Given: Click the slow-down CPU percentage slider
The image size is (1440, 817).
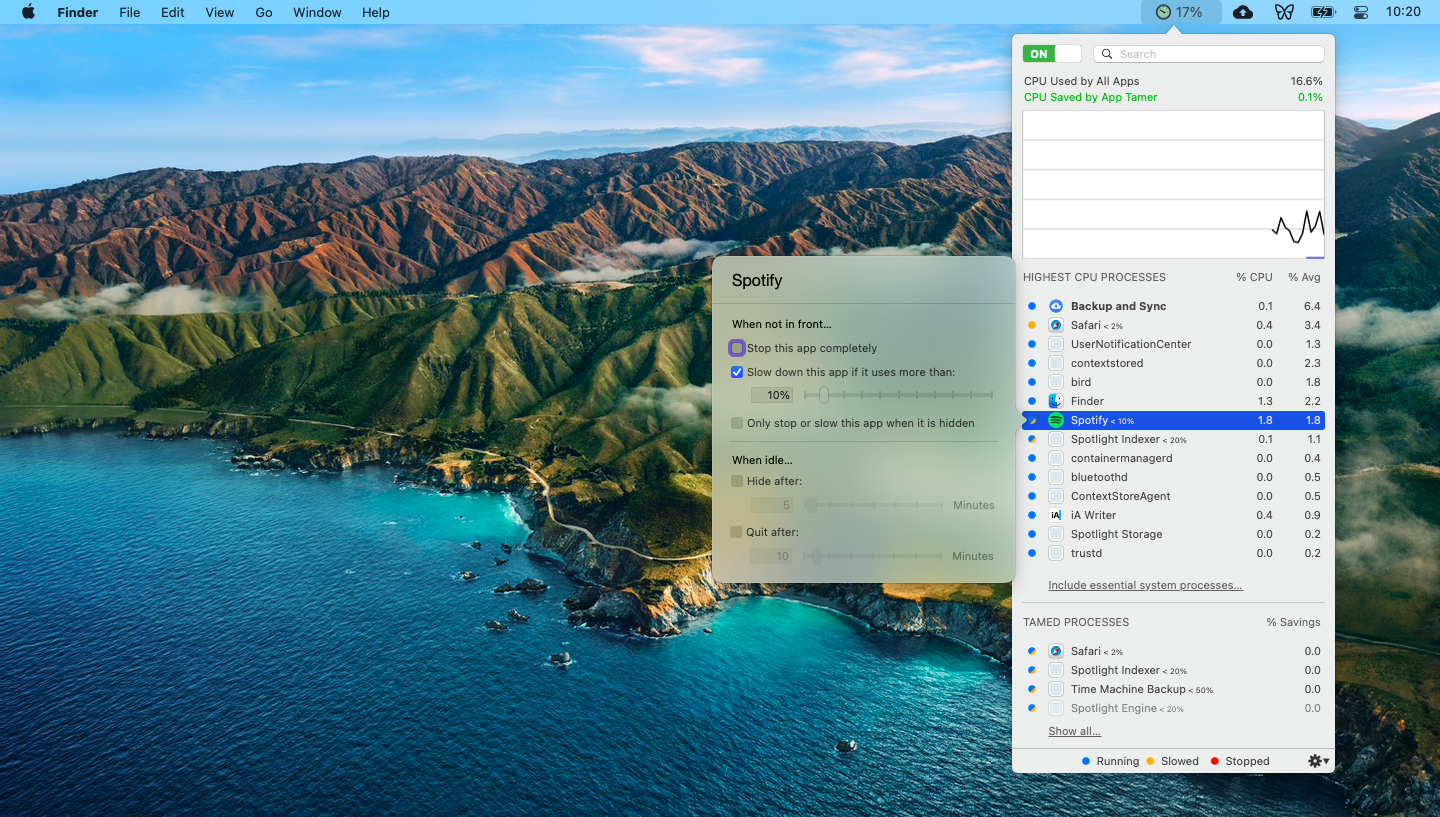Looking at the screenshot, I should [x=898, y=395].
